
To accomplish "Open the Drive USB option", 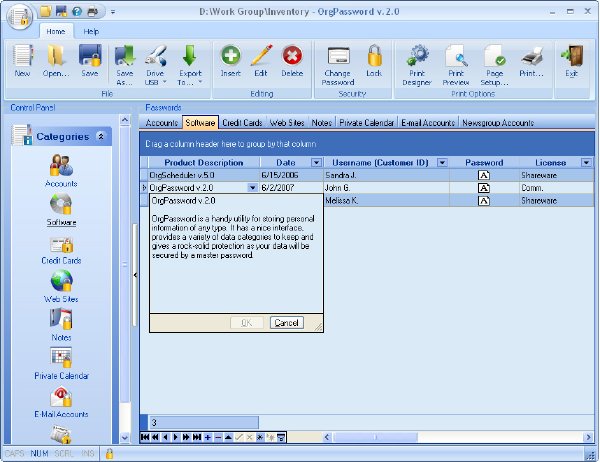I will click(x=155, y=65).
